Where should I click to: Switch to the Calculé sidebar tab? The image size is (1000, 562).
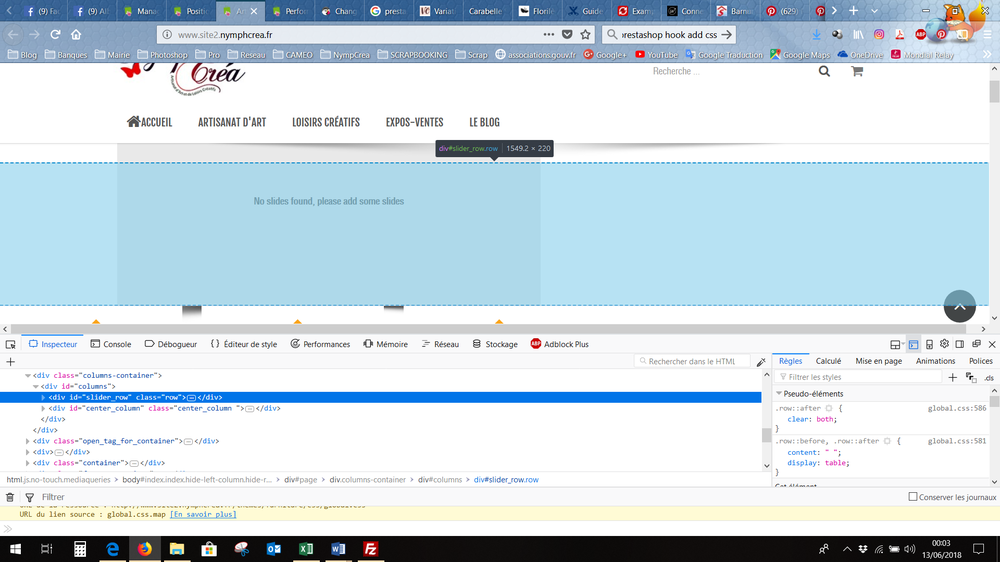coord(828,361)
